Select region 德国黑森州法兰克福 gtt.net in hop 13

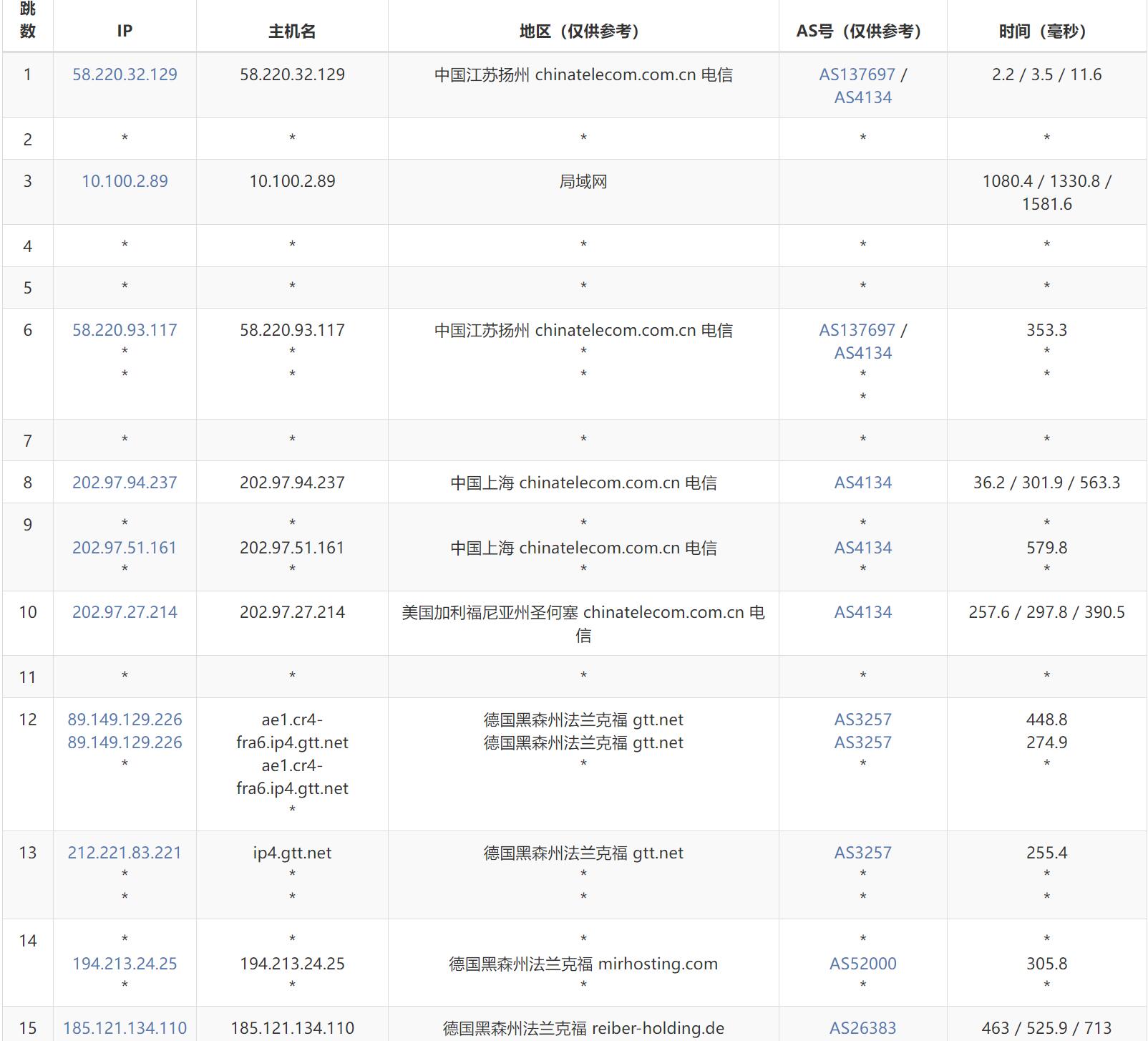tap(583, 853)
